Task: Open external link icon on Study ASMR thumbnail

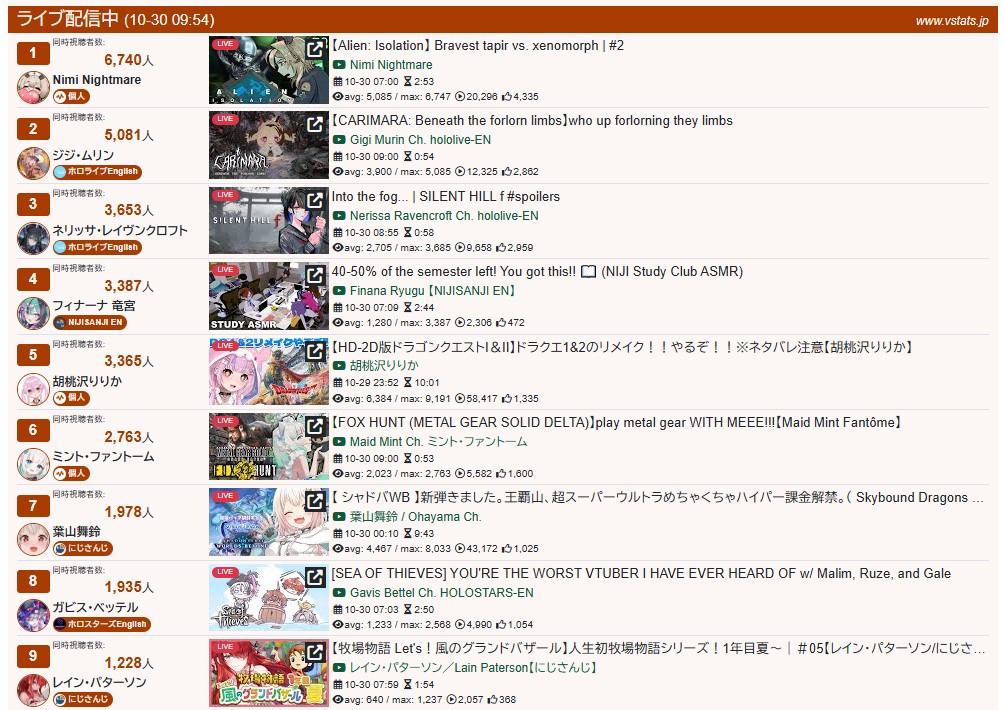Action: pos(315,274)
